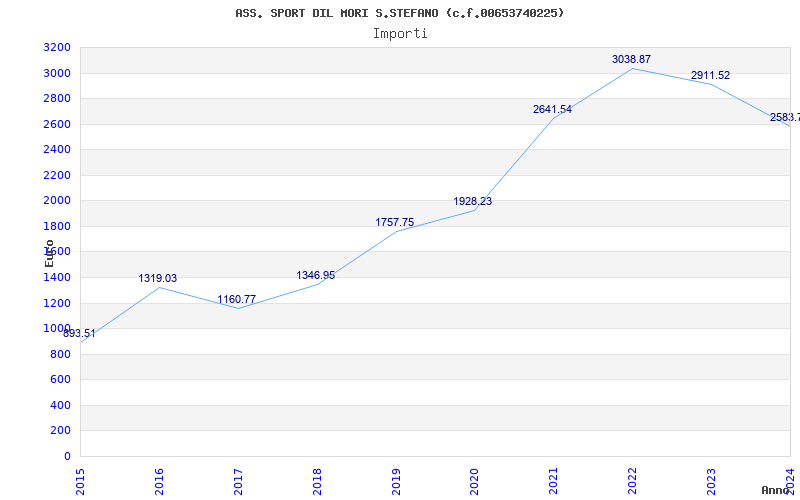Click the y-axis value 3200
Image resolution: width=800 pixels, height=500 pixels.
pos(57,48)
